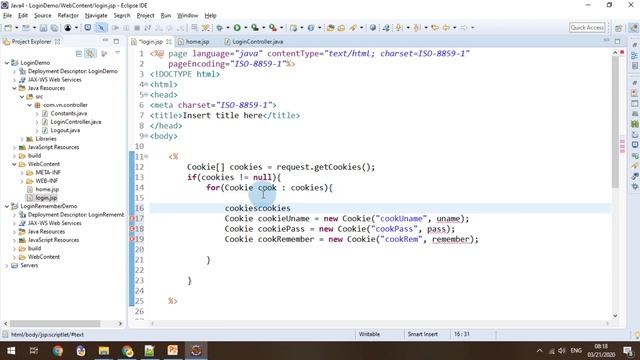Click the External Tools run icon
Viewport: 640px width, 360px height.
(x=273, y=28)
